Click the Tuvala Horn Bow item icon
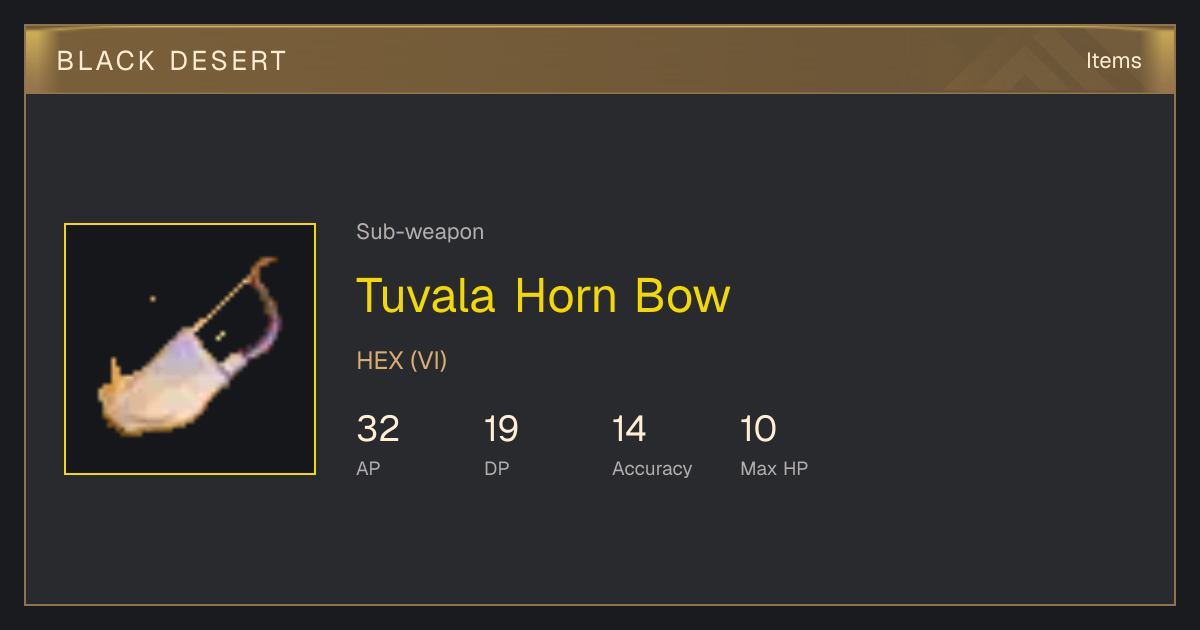Image resolution: width=1200 pixels, height=630 pixels. (190, 349)
